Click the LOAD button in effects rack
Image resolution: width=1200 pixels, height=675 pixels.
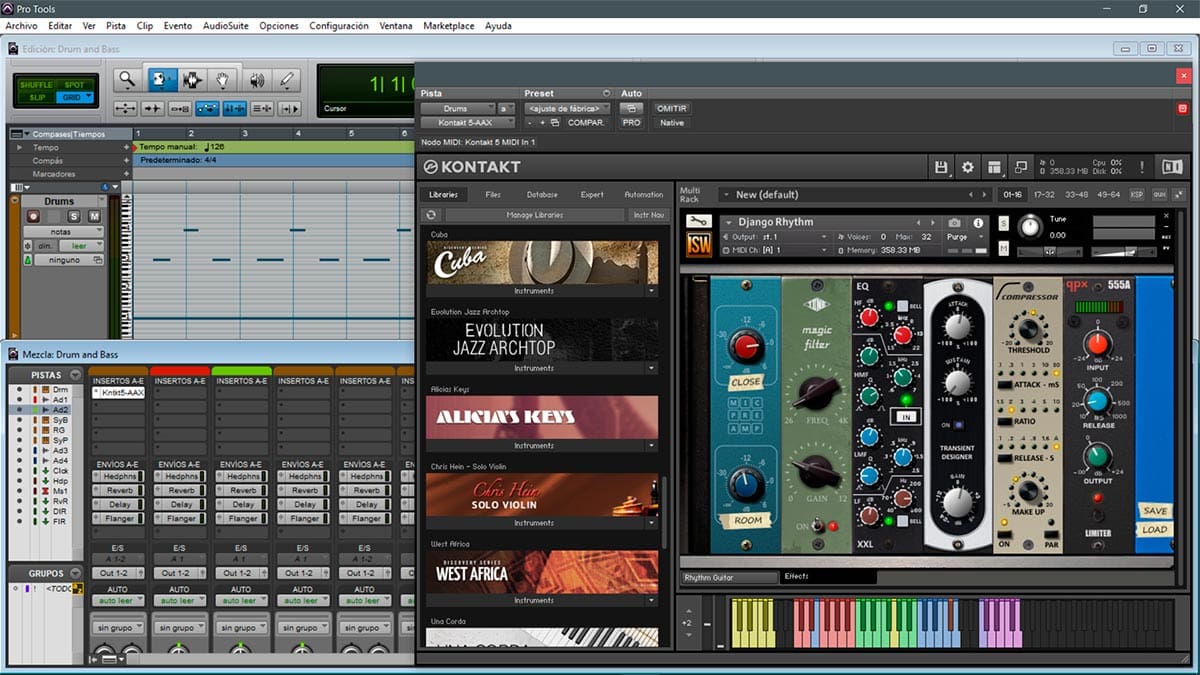pos(1154,530)
